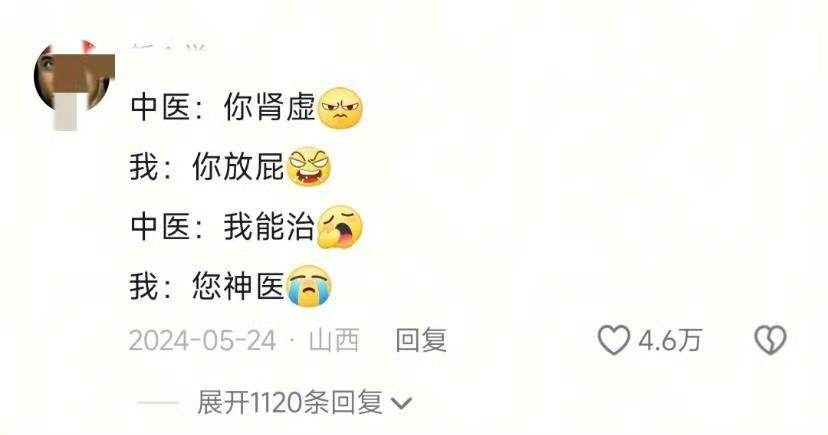Select the comment line 中医：你肾虚

coord(247,108)
